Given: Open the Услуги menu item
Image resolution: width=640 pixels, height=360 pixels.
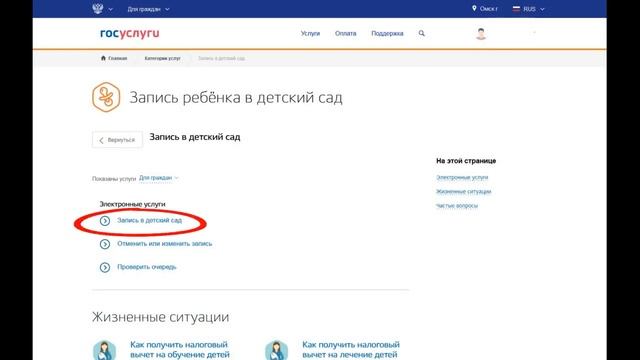Looking at the screenshot, I should point(310,33).
